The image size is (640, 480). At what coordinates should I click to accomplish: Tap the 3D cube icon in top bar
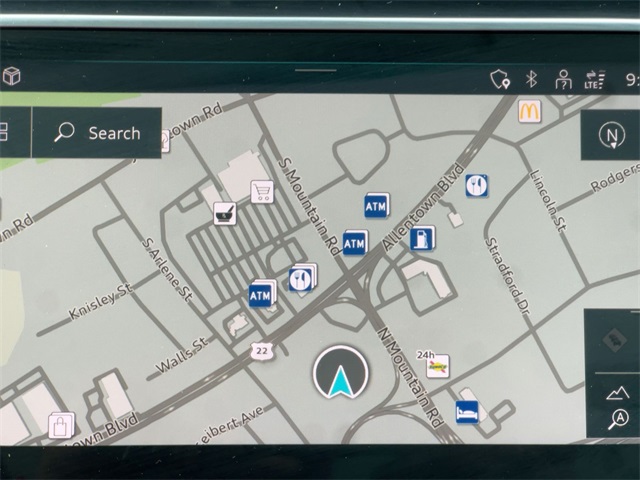point(11,76)
